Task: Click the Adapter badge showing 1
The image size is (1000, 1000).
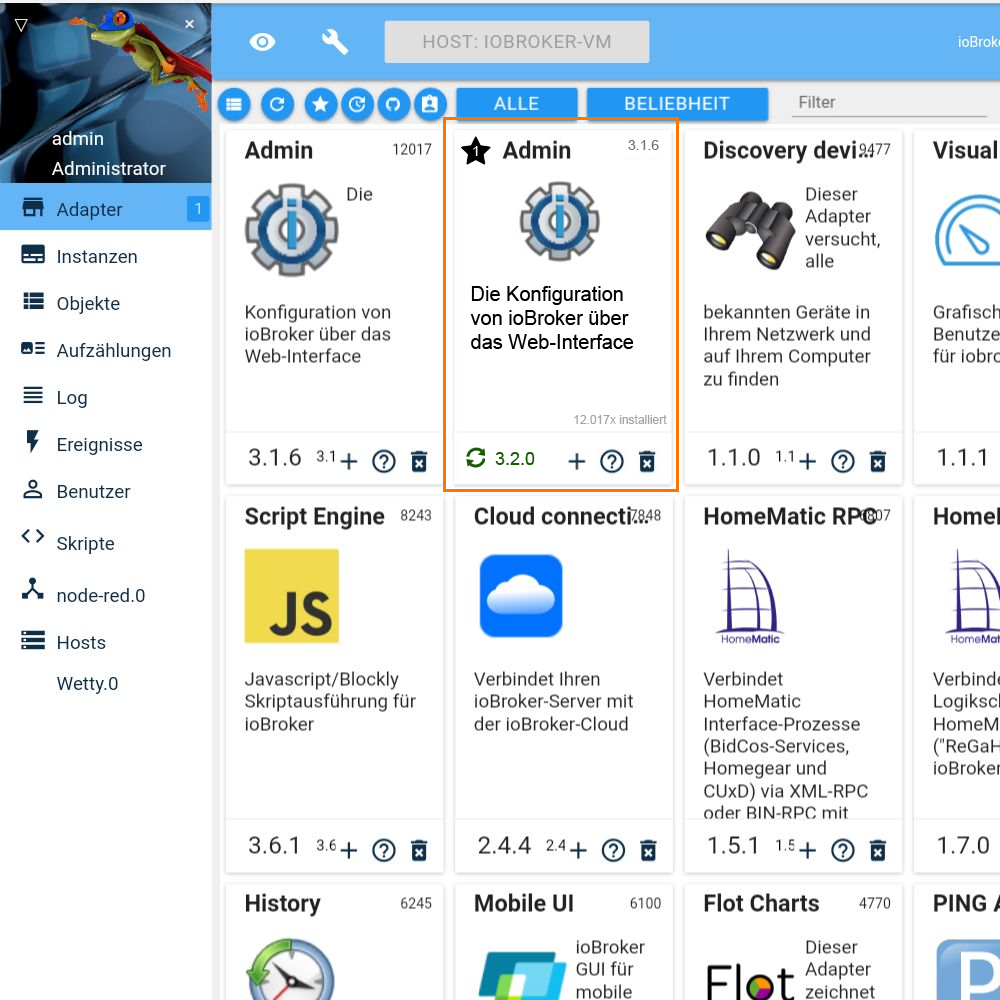Action: [198, 209]
